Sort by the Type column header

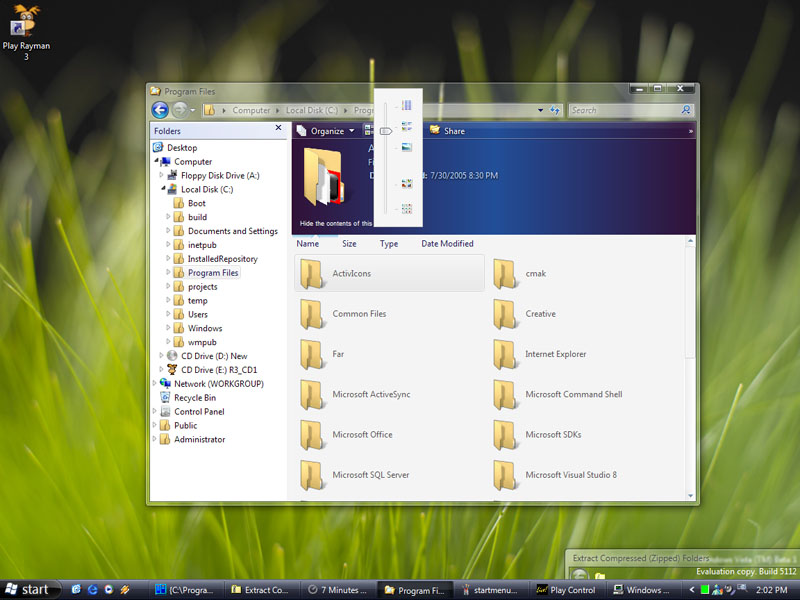(x=389, y=243)
